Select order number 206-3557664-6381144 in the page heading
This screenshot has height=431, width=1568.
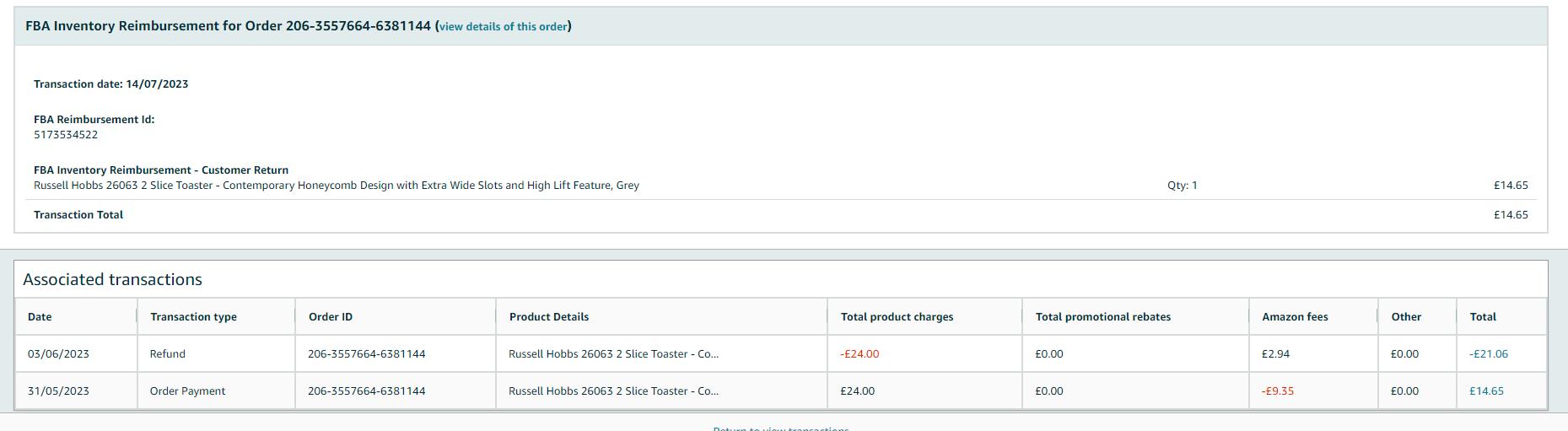[x=358, y=26]
